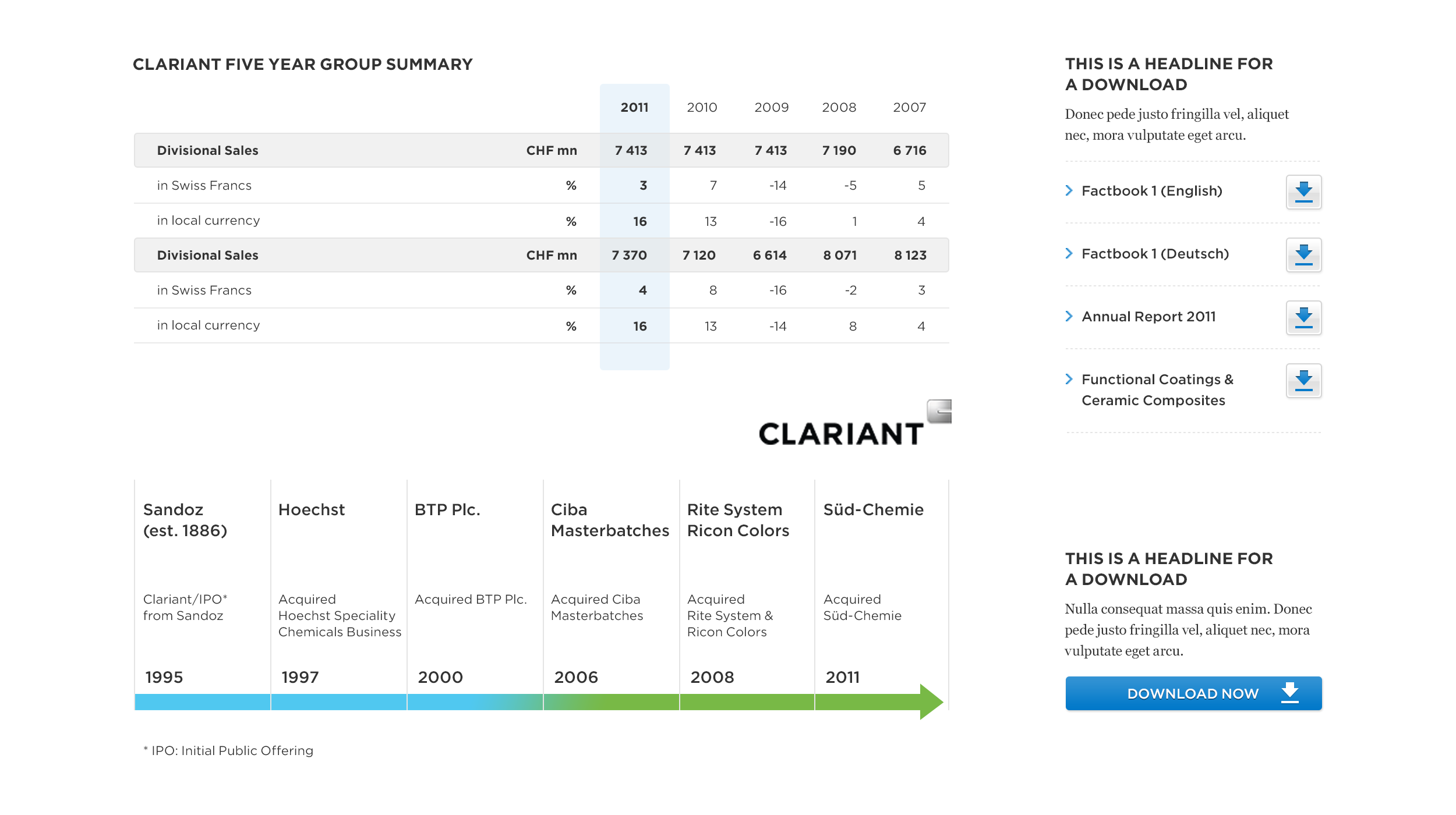
Task: Select the 2007 column header
Action: coord(909,107)
